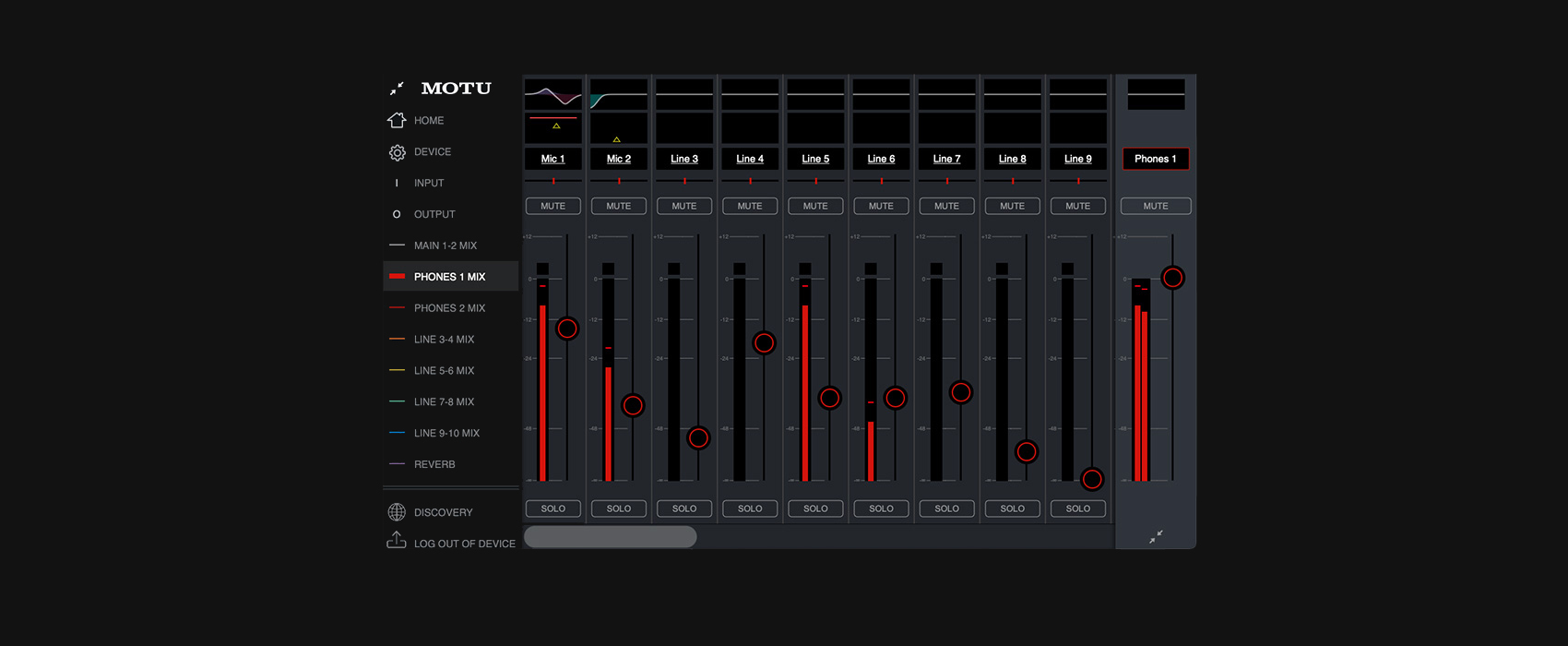Image resolution: width=1568 pixels, height=646 pixels.
Task: Mute the Phones 1 output
Action: point(1156,206)
